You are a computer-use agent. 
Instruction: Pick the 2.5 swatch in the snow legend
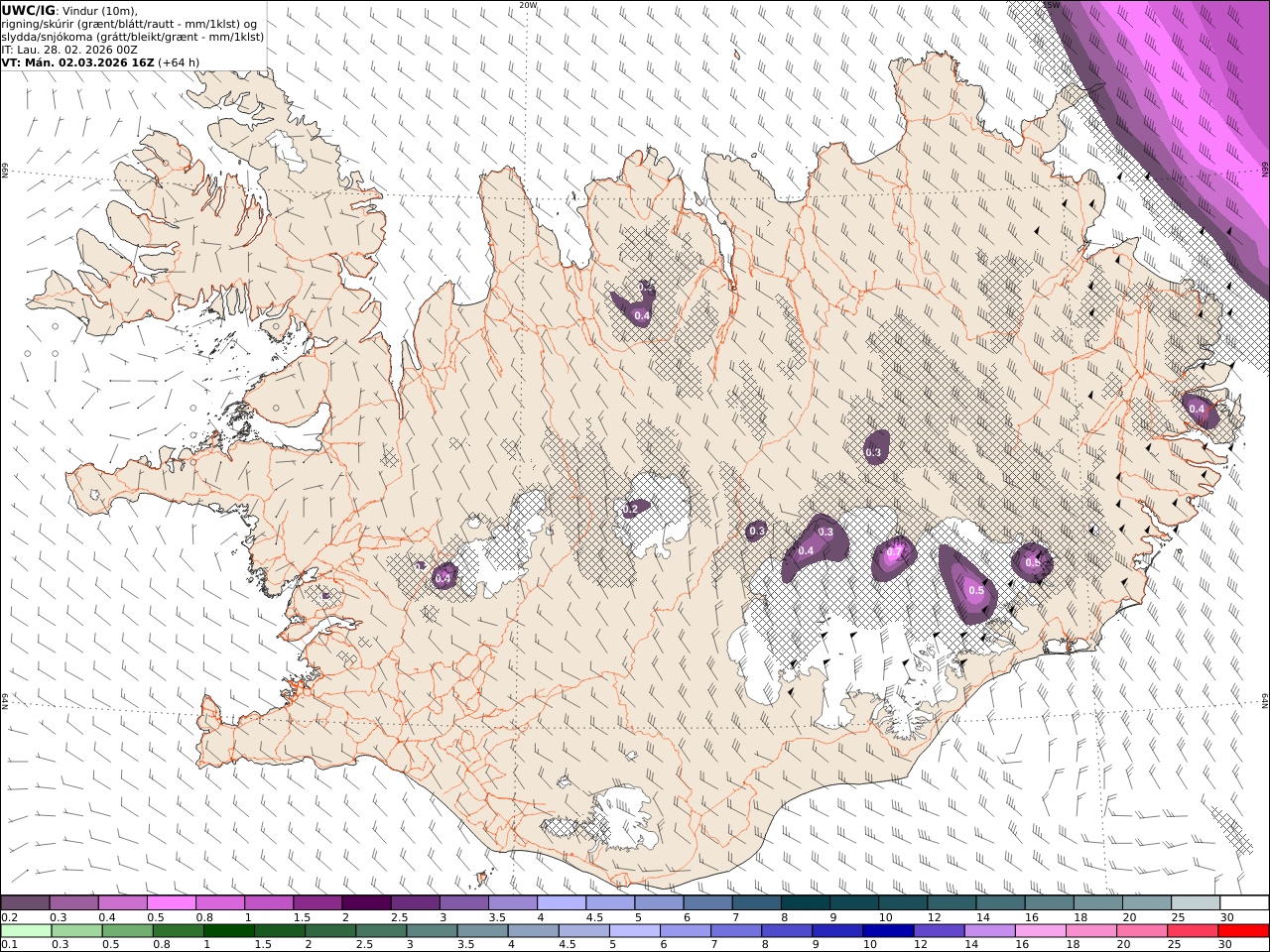tap(415, 903)
